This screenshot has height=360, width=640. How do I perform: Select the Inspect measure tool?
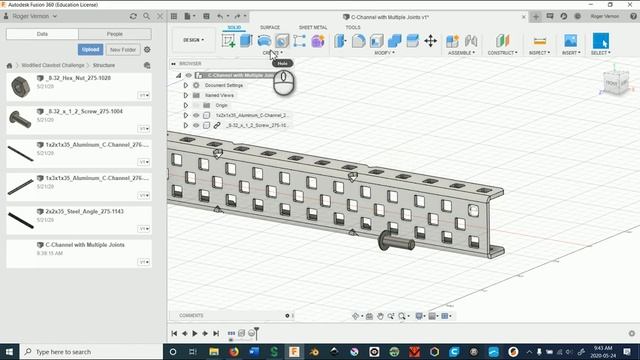point(540,41)
